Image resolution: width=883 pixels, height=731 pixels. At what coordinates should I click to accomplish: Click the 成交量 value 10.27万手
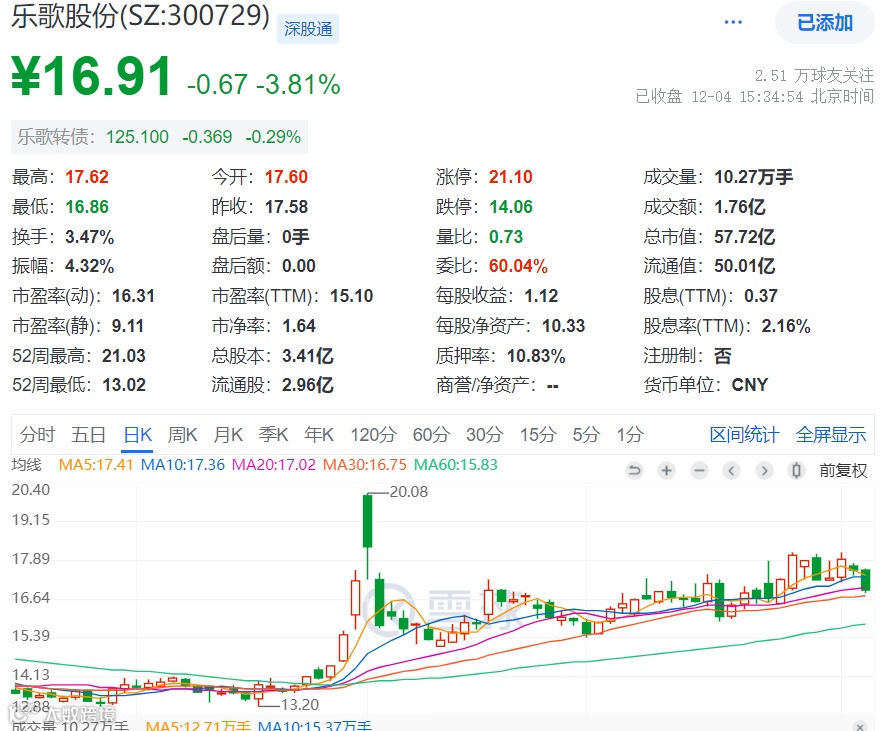click(753, 177)
